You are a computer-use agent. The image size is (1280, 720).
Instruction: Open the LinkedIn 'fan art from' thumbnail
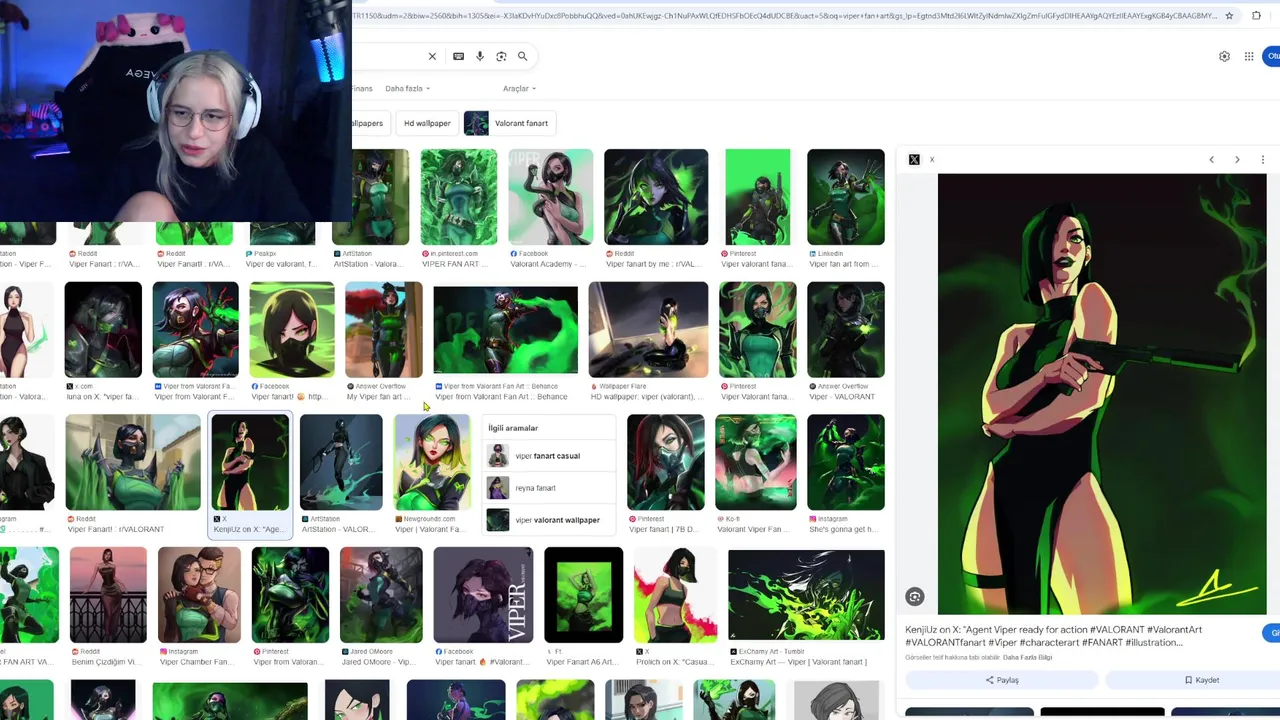coord(846,197)
